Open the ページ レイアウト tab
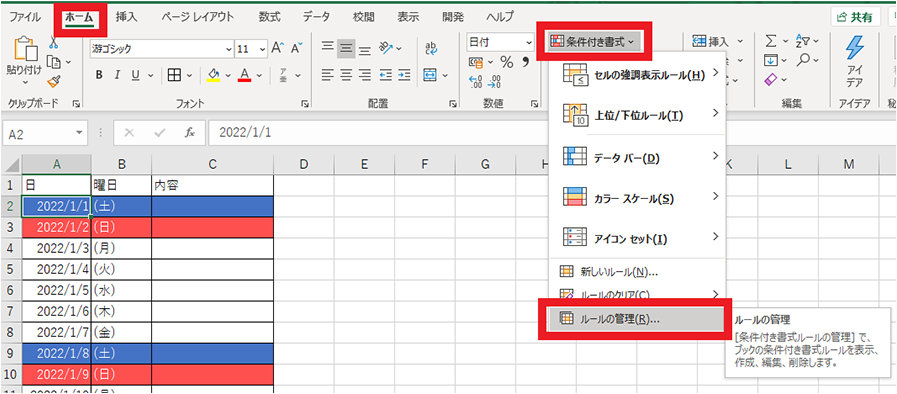 197,17
